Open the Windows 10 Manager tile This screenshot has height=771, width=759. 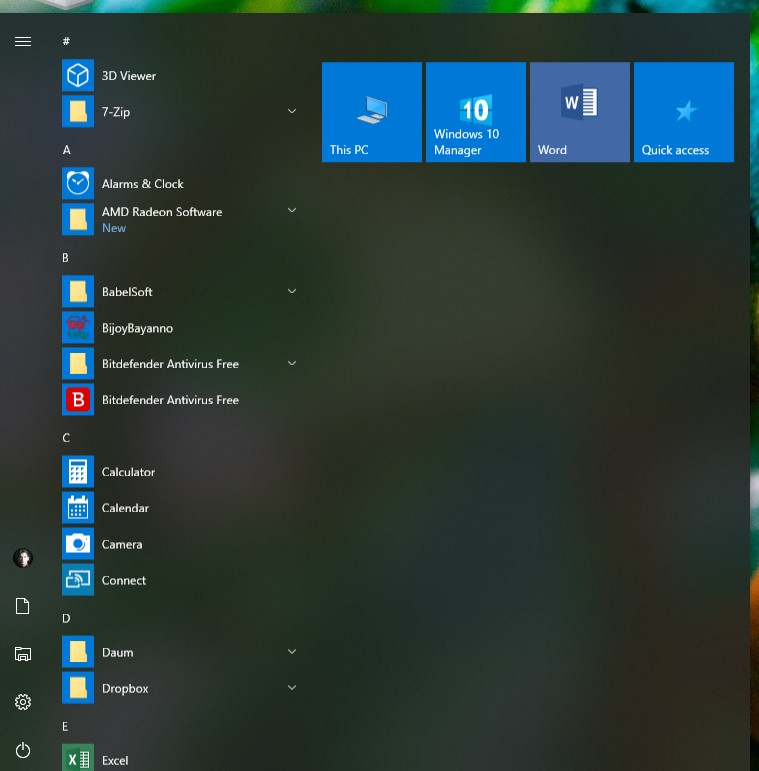[x=476, y=112]
